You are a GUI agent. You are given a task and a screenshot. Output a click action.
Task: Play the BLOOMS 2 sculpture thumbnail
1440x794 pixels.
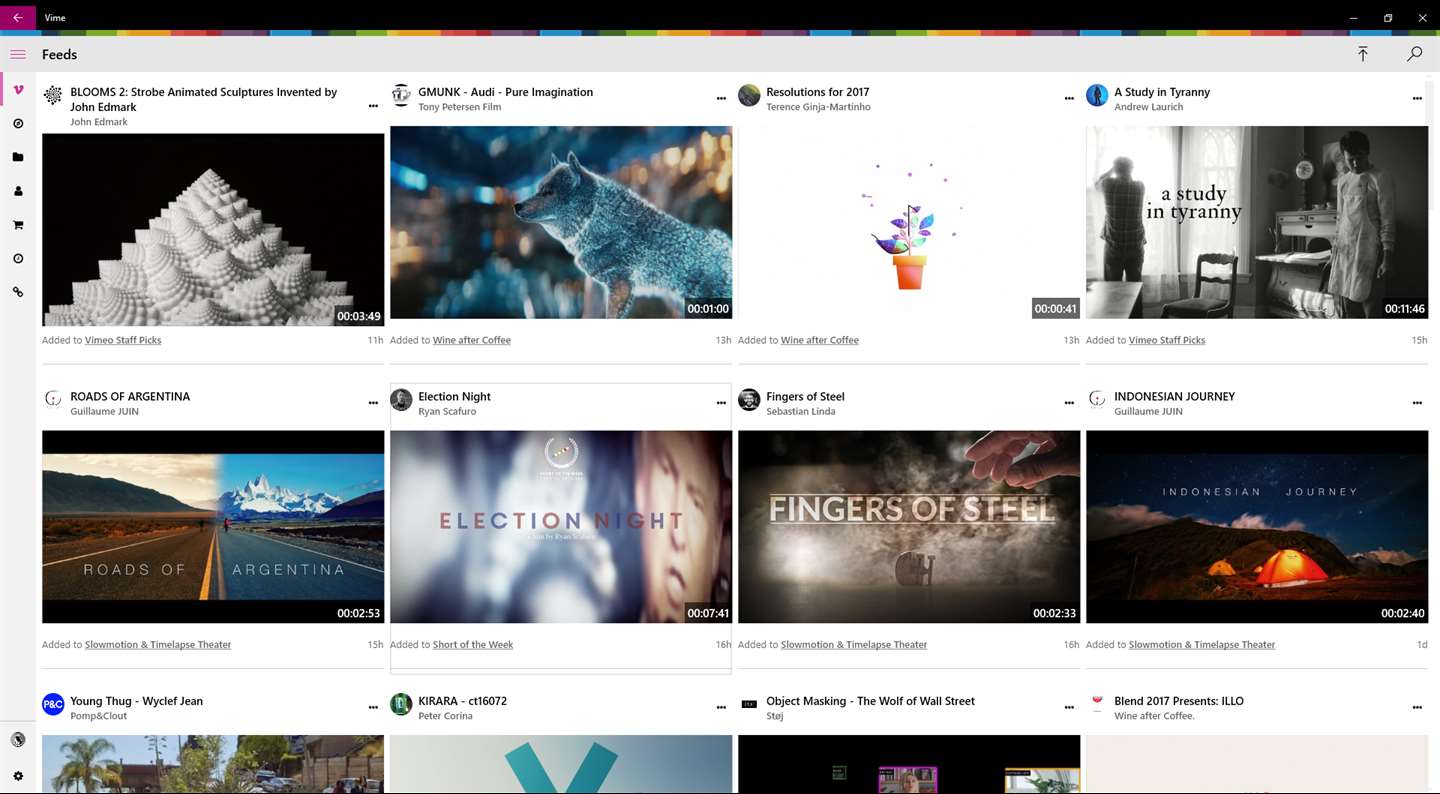tap(213, 230)
